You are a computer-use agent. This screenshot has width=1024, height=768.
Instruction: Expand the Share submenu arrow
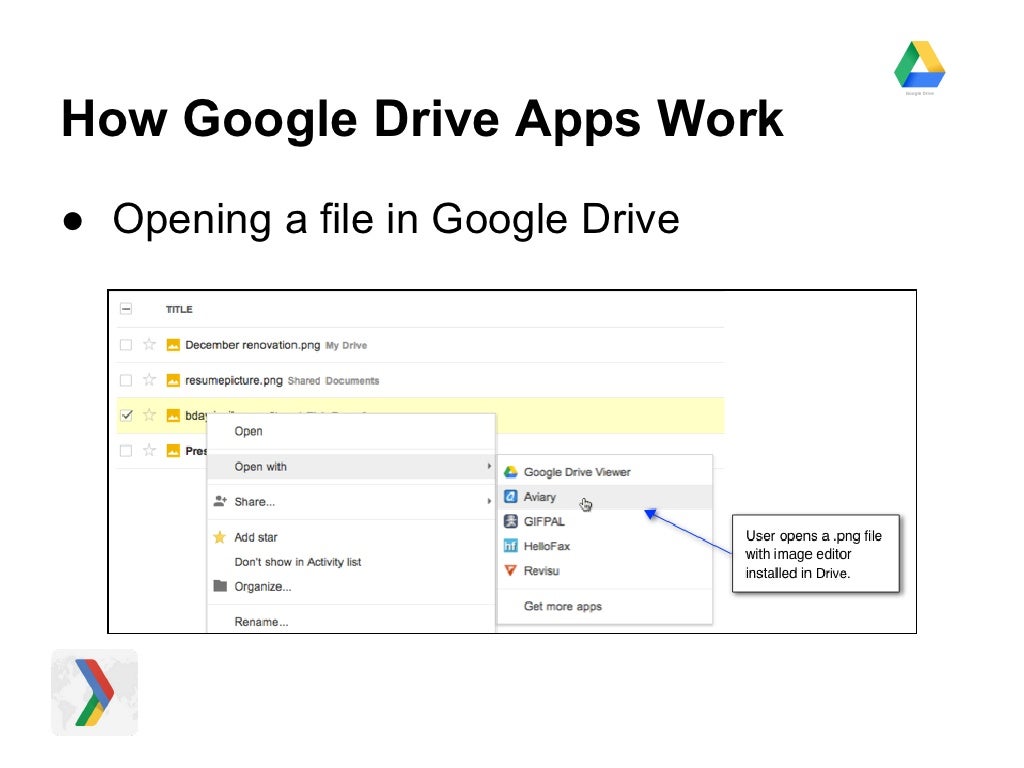[488, 502]
